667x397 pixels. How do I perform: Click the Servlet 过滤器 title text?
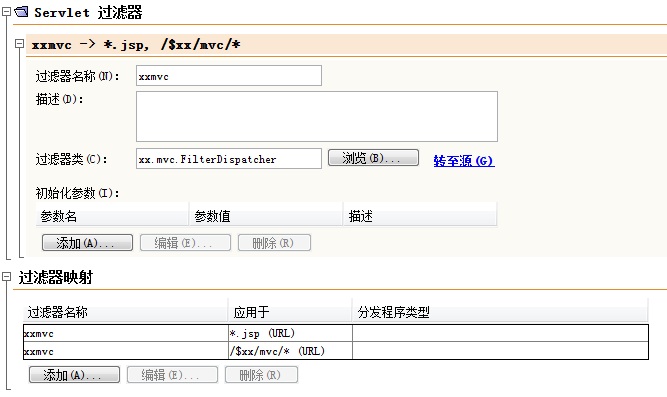pos(88,12)
